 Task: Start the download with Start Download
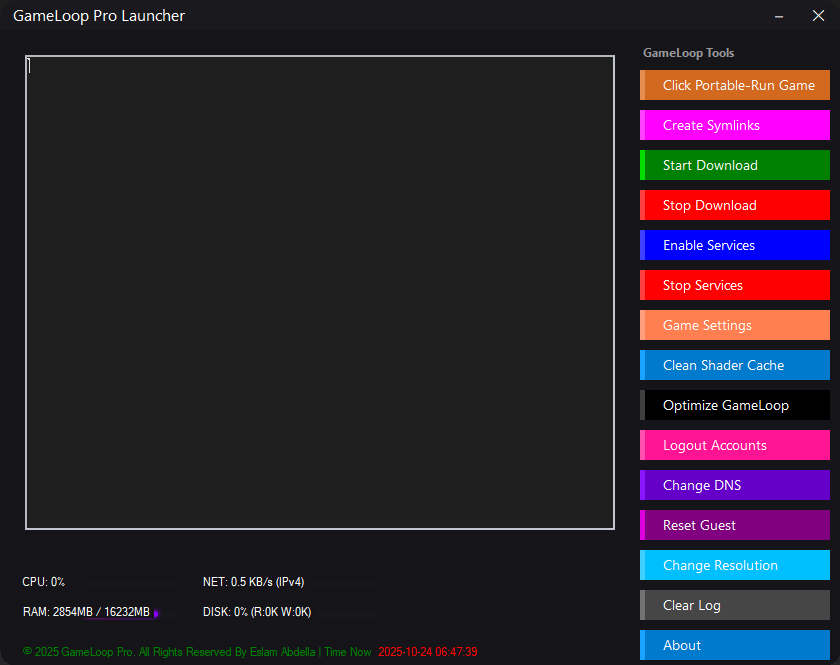pyautogui.click(x=734, y=165)
